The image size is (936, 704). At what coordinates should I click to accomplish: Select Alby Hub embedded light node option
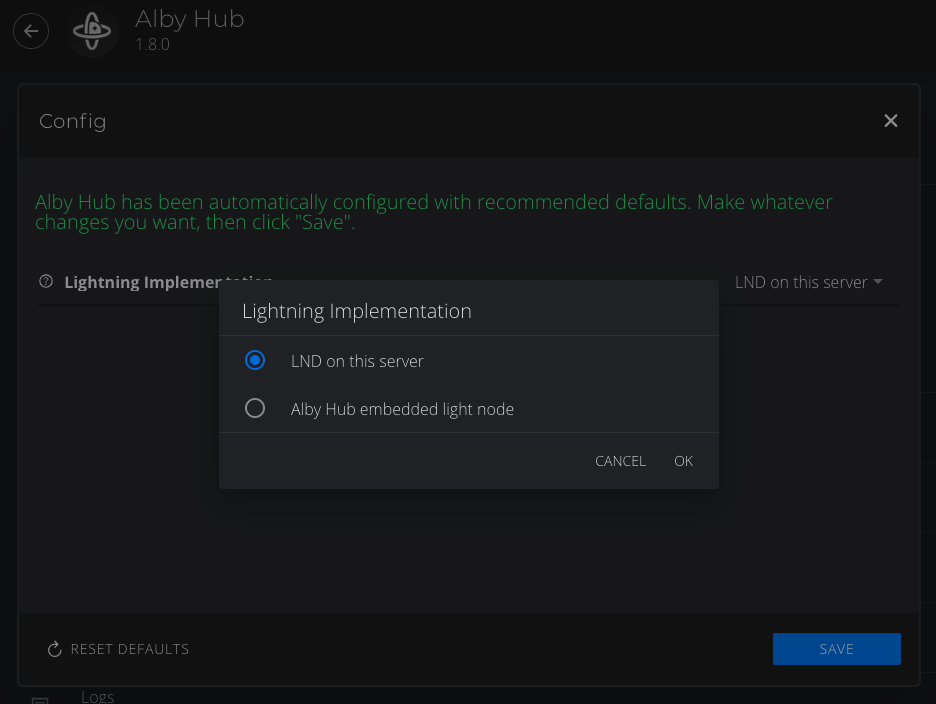(254, 408)
